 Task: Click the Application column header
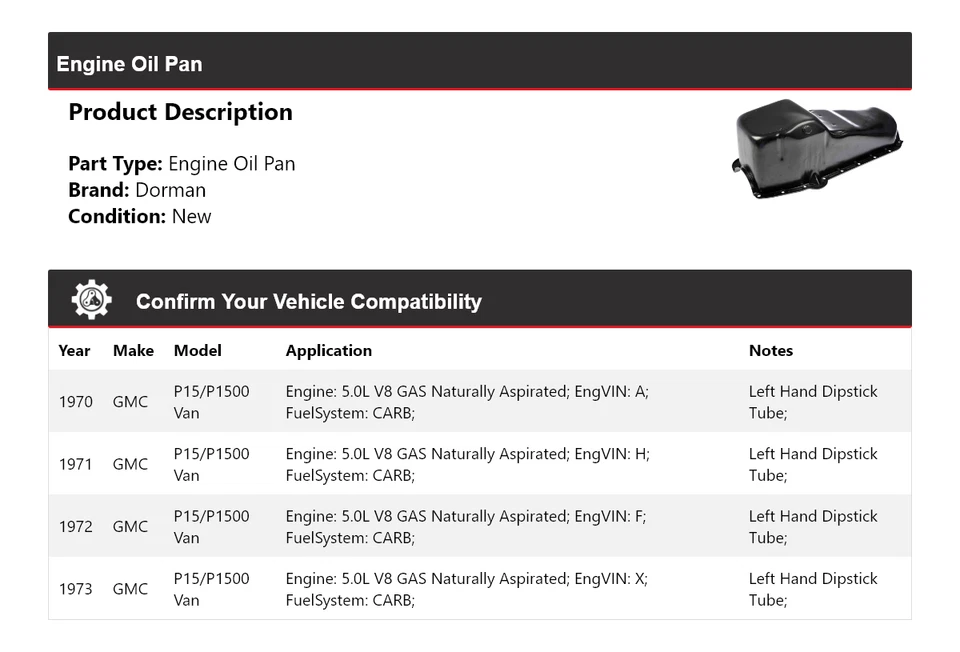(328, 351)
